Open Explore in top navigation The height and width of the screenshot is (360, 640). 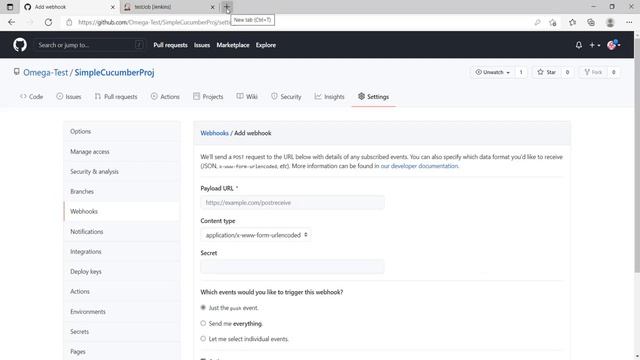pos(266,45)
